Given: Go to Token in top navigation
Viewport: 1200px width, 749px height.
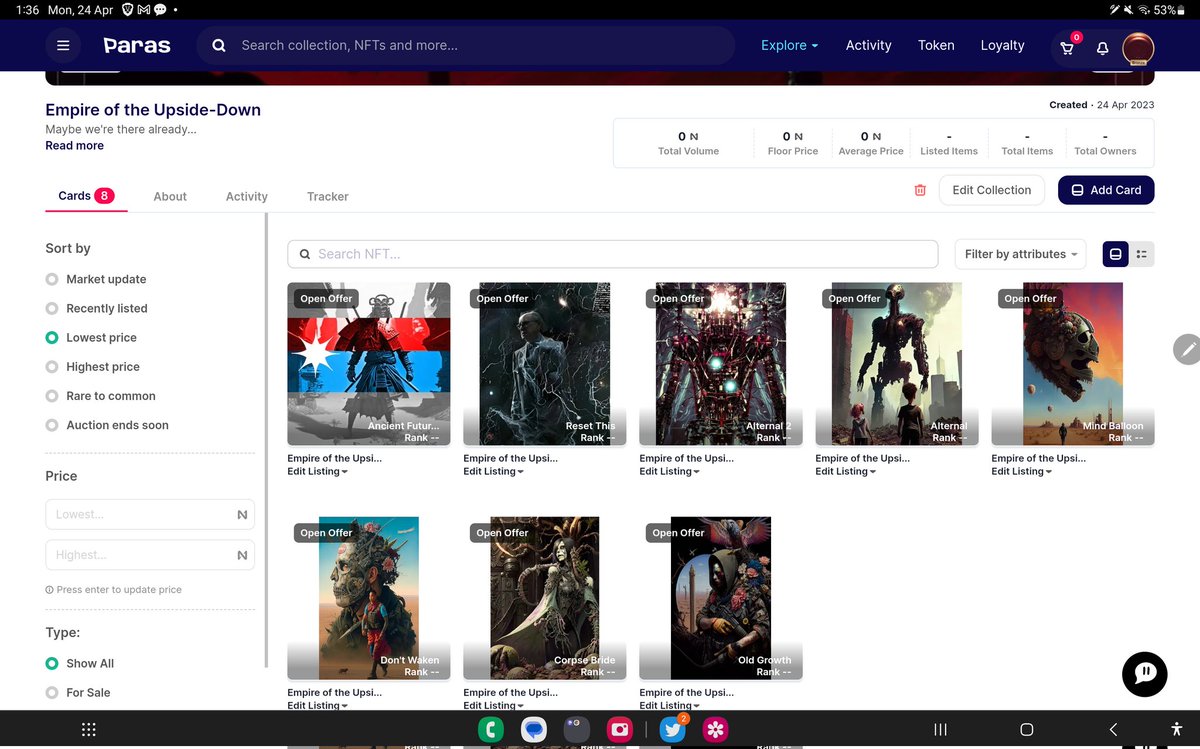Looking at the screenshot, I should pos(936,45).
